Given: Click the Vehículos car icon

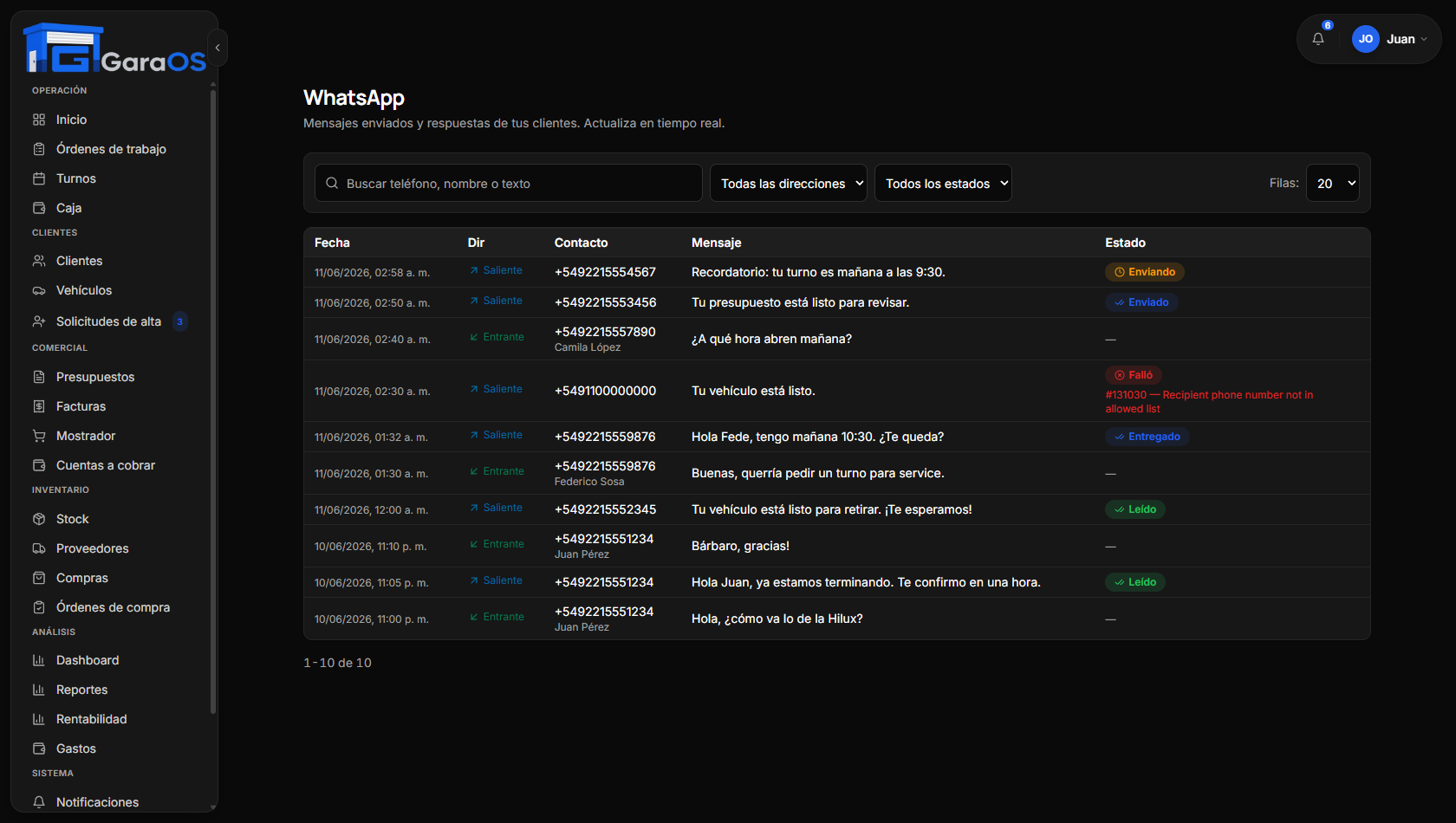Looking at the screenshot, I should point(39,290).
